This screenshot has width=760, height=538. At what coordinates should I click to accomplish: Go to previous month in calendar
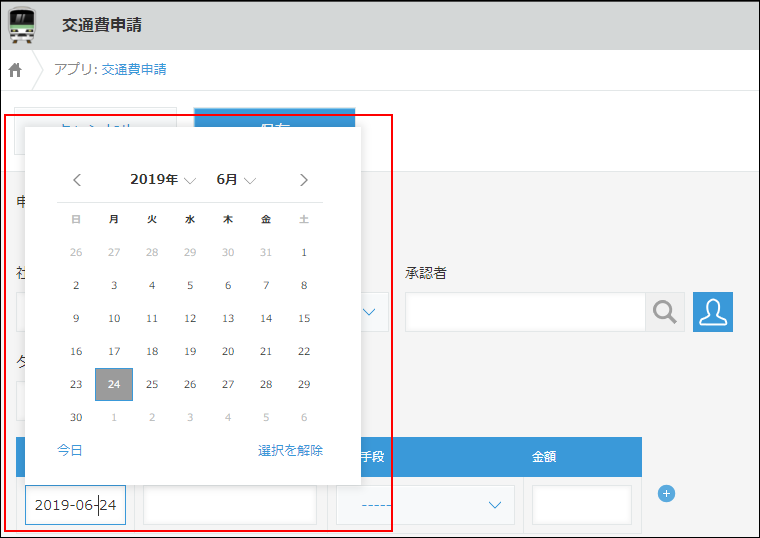click(77, 180)
